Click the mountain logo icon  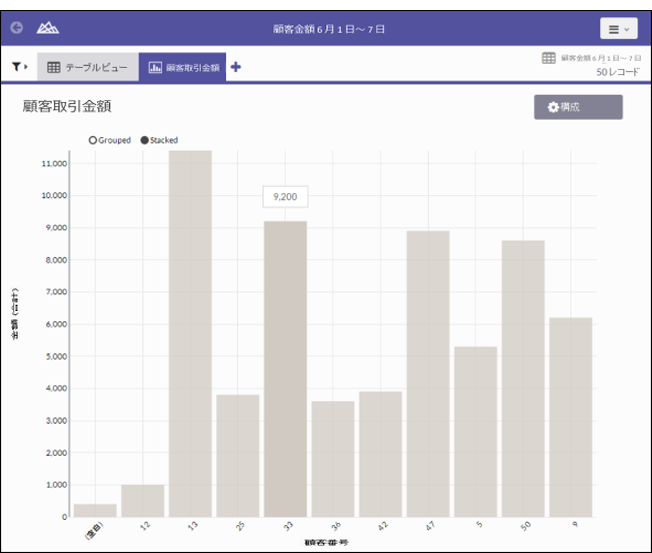(x=47, y=28)
